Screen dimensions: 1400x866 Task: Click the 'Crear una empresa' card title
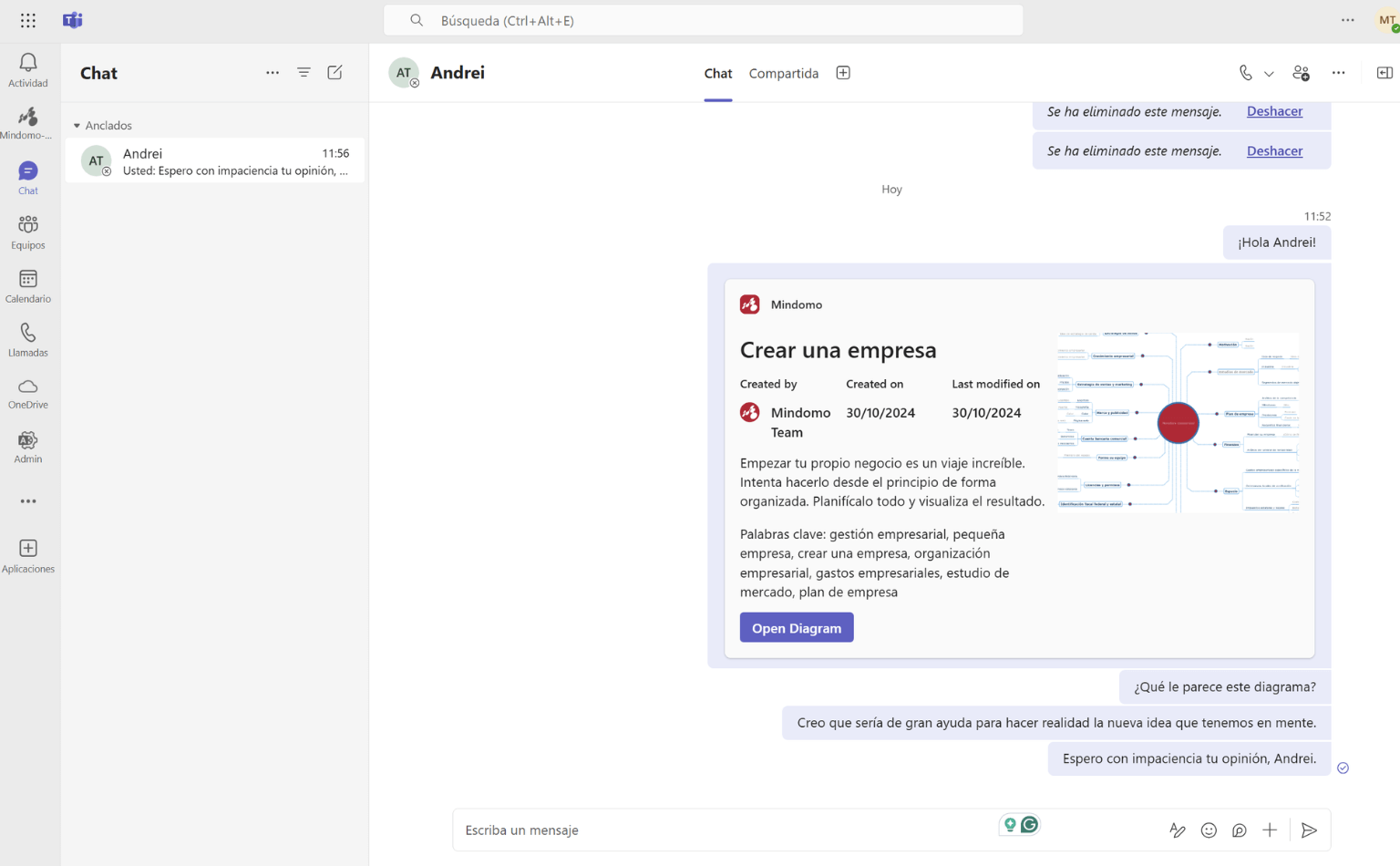tap(839, 350)
